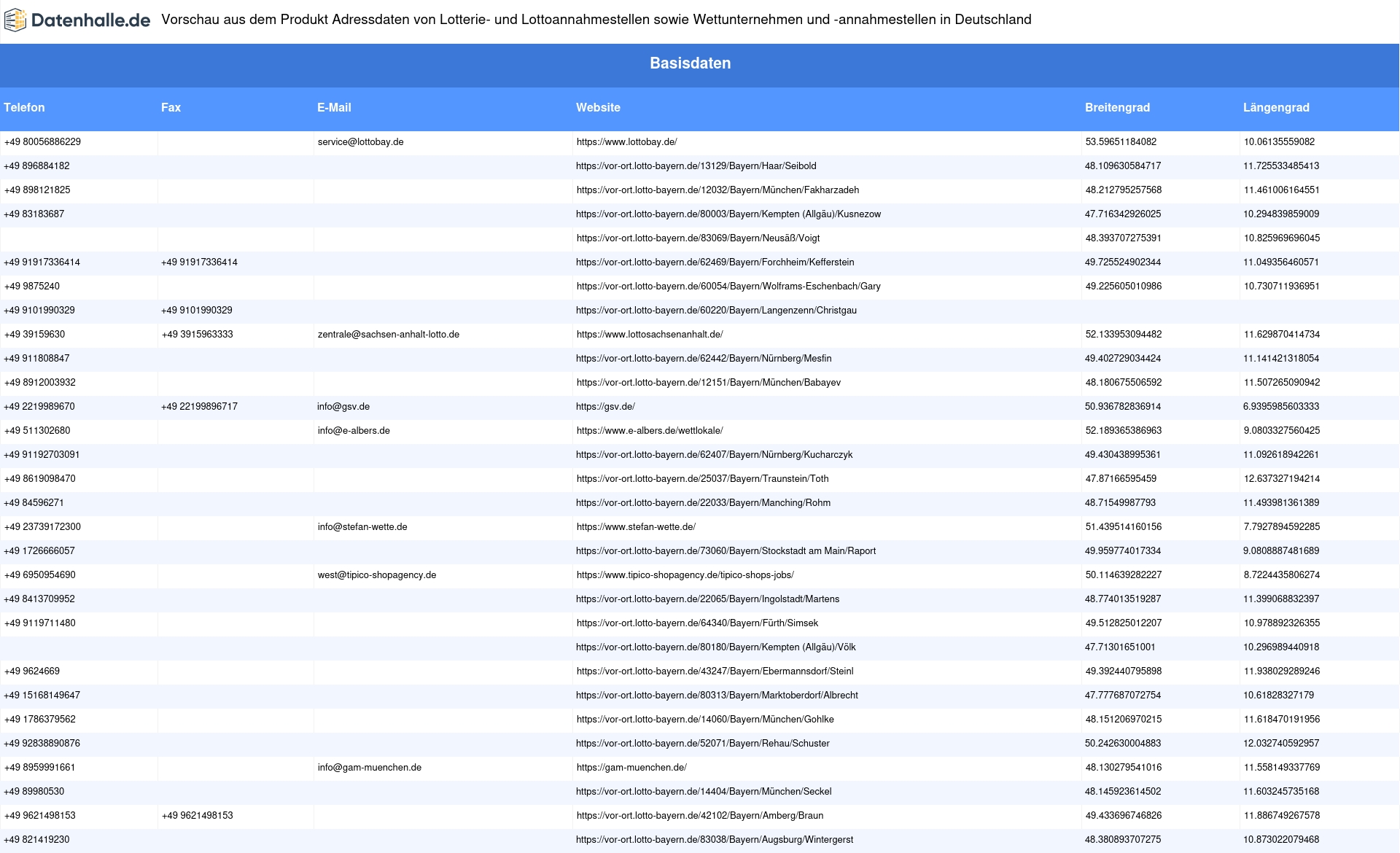Click latitude value 53.59651184082

click(1121, 142)
